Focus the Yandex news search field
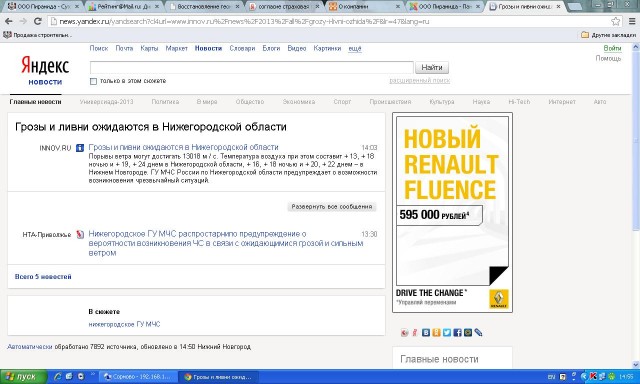This screenshot has height=384, width=640. tap(251, 67)
